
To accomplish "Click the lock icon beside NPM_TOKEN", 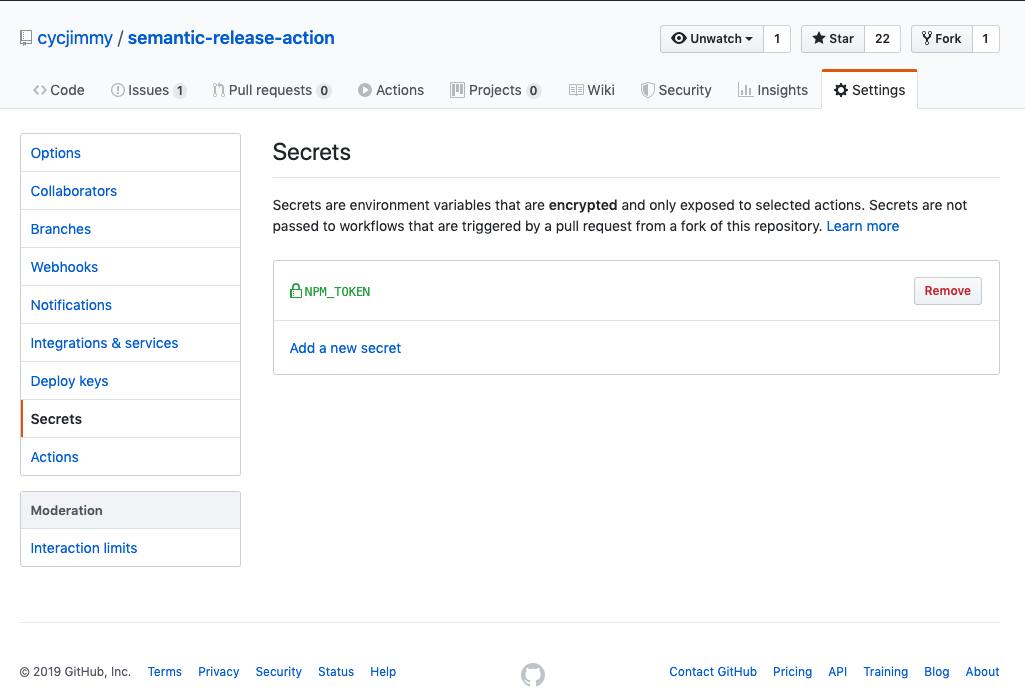I will coord(295,291).
